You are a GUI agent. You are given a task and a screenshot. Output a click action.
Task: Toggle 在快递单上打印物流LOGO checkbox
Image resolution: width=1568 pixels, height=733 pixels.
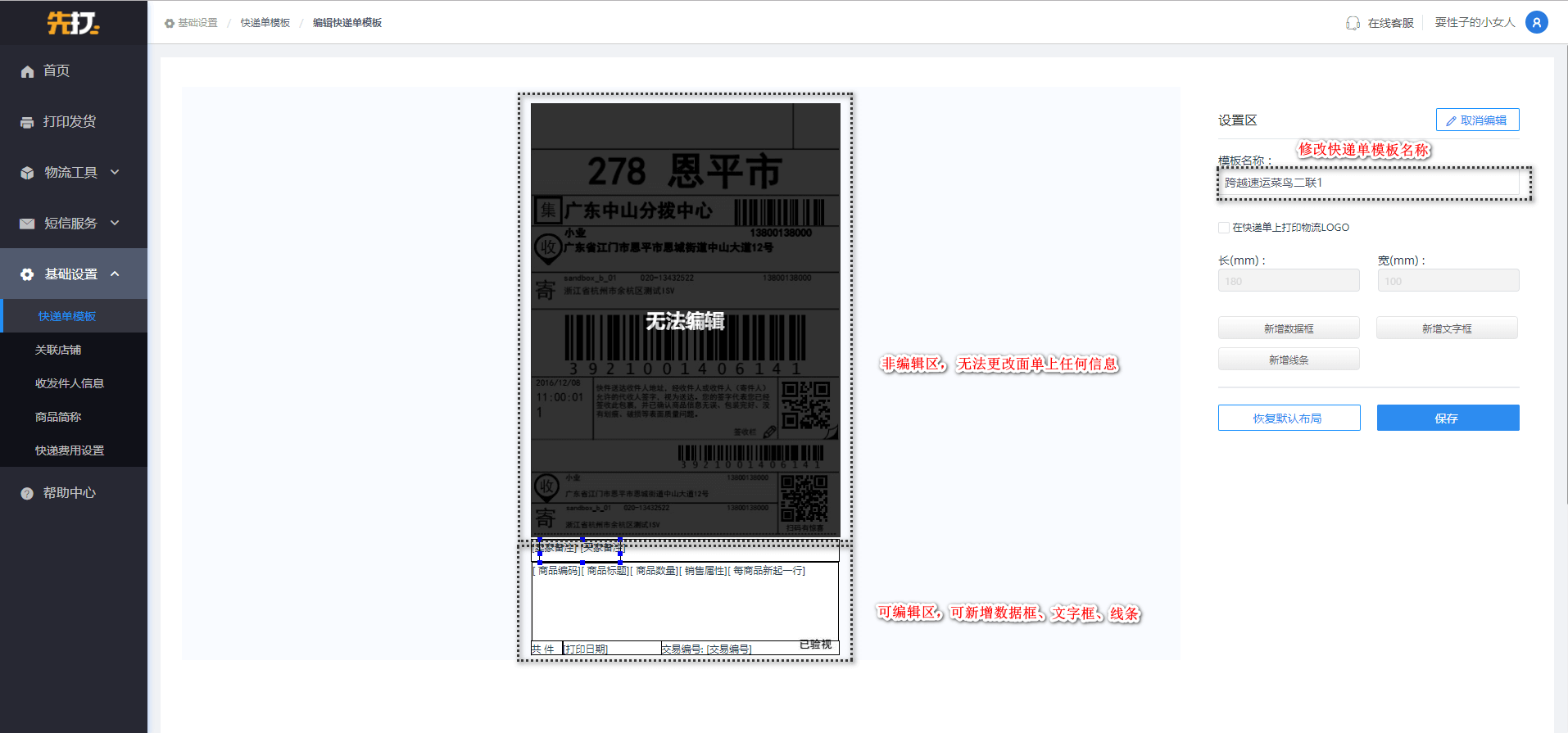[x=1224, y=228]
